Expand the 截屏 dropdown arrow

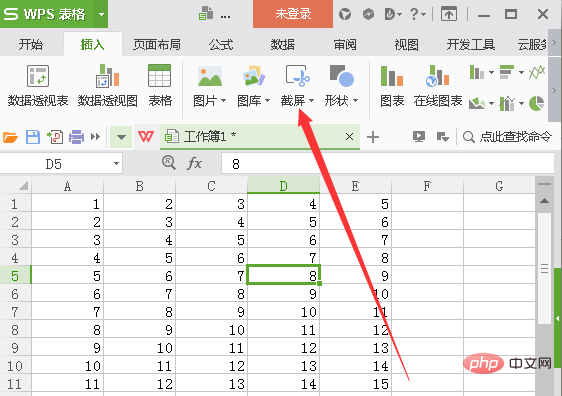(x=311, y=101)
